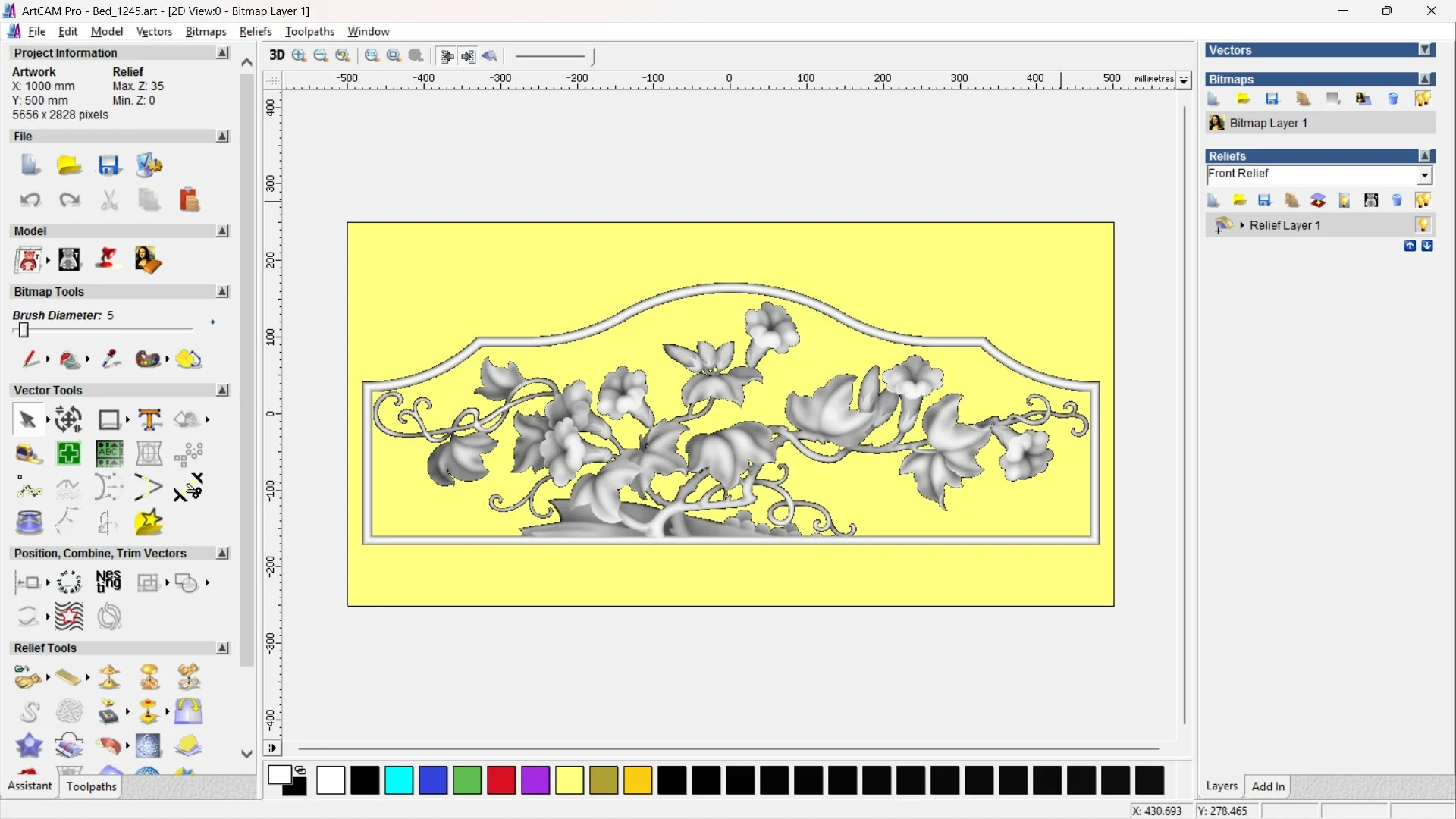Toggle all relief layers visibility bulb

coord(1423,200)
